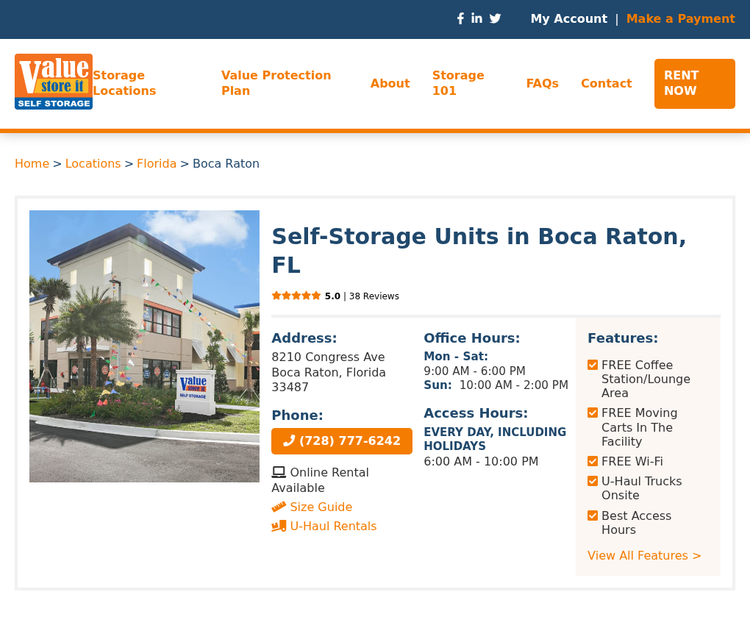Follow the Make a Payment link

681,19
